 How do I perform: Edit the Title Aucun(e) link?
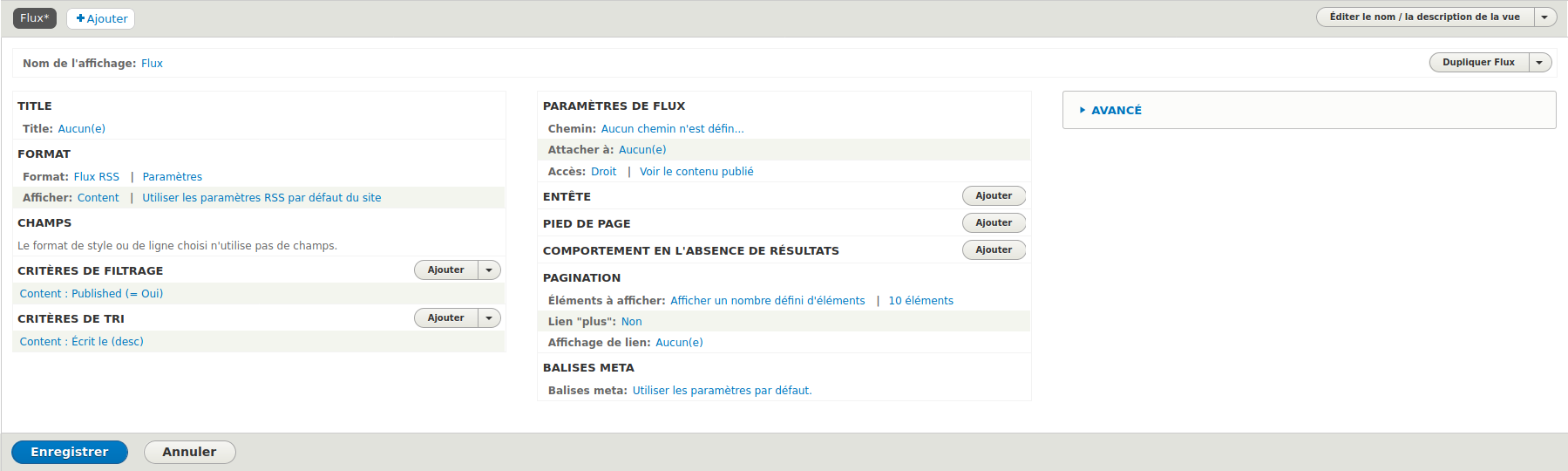click(81, 129)
